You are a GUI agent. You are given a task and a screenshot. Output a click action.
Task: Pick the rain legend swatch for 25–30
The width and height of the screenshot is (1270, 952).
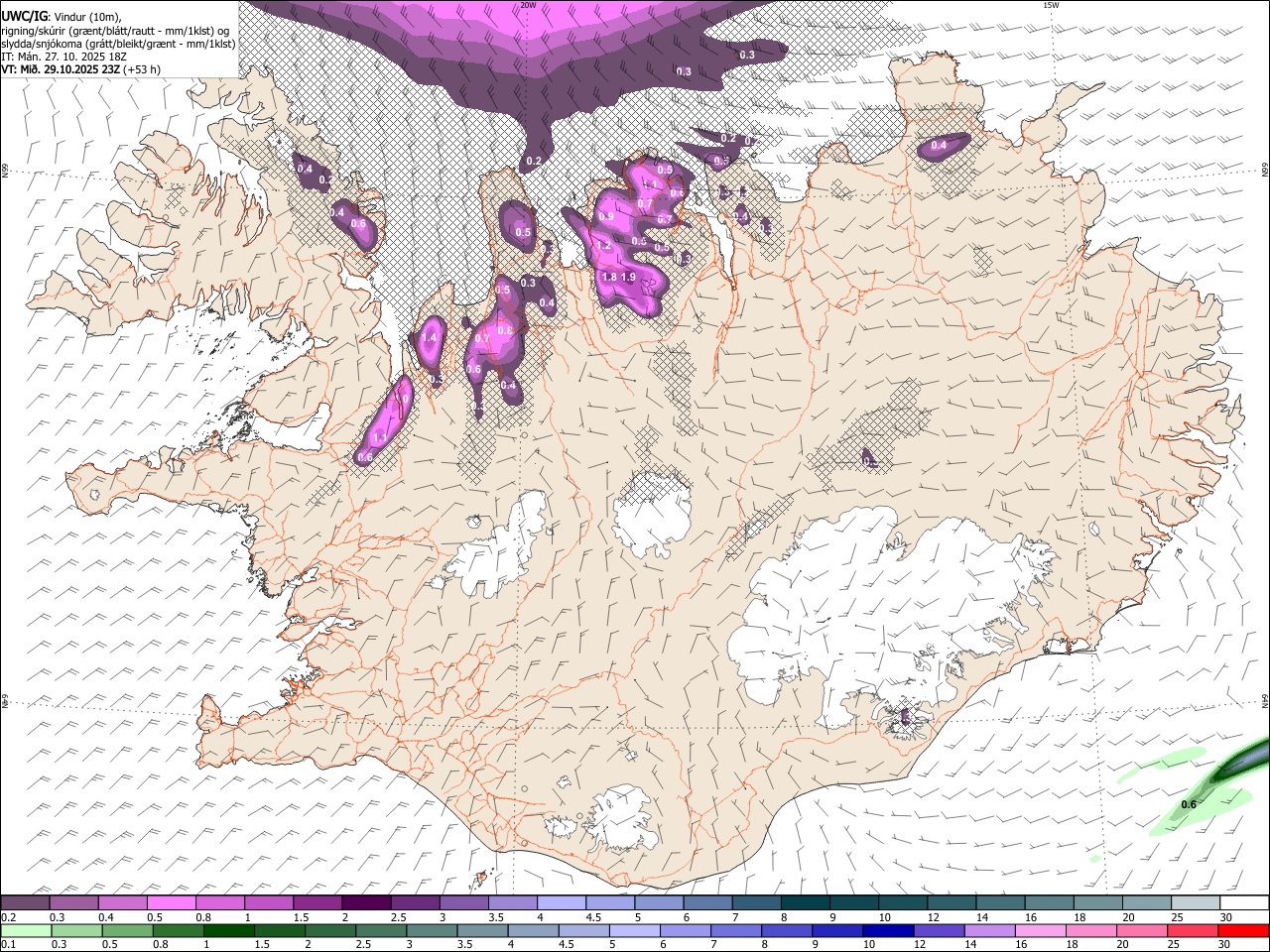[1192, 930]
